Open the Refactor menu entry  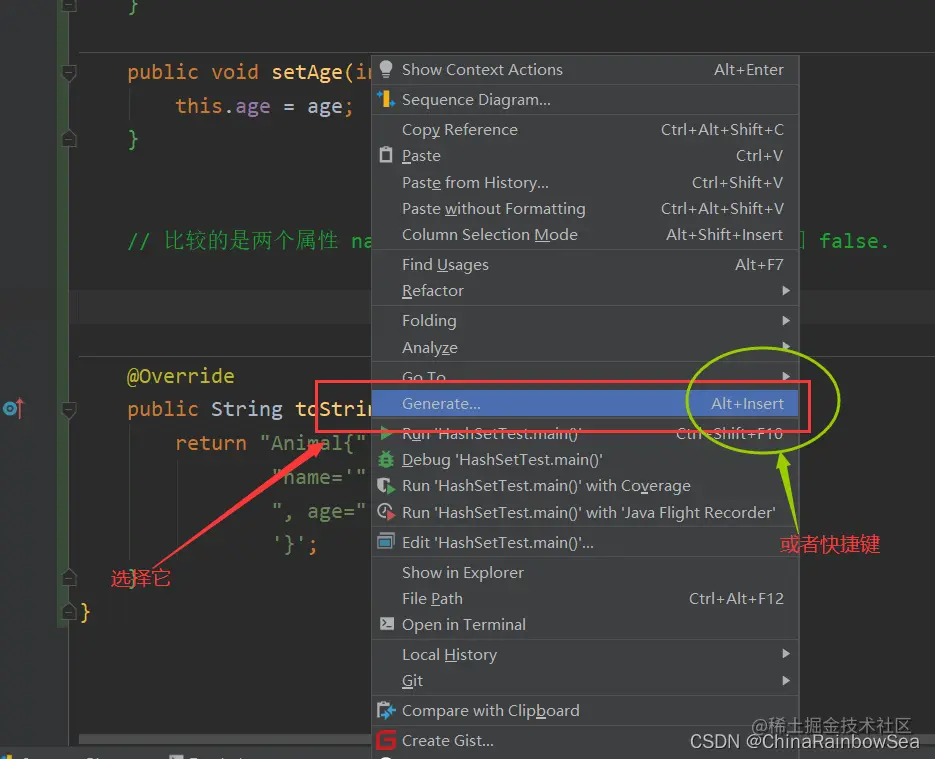585,291
